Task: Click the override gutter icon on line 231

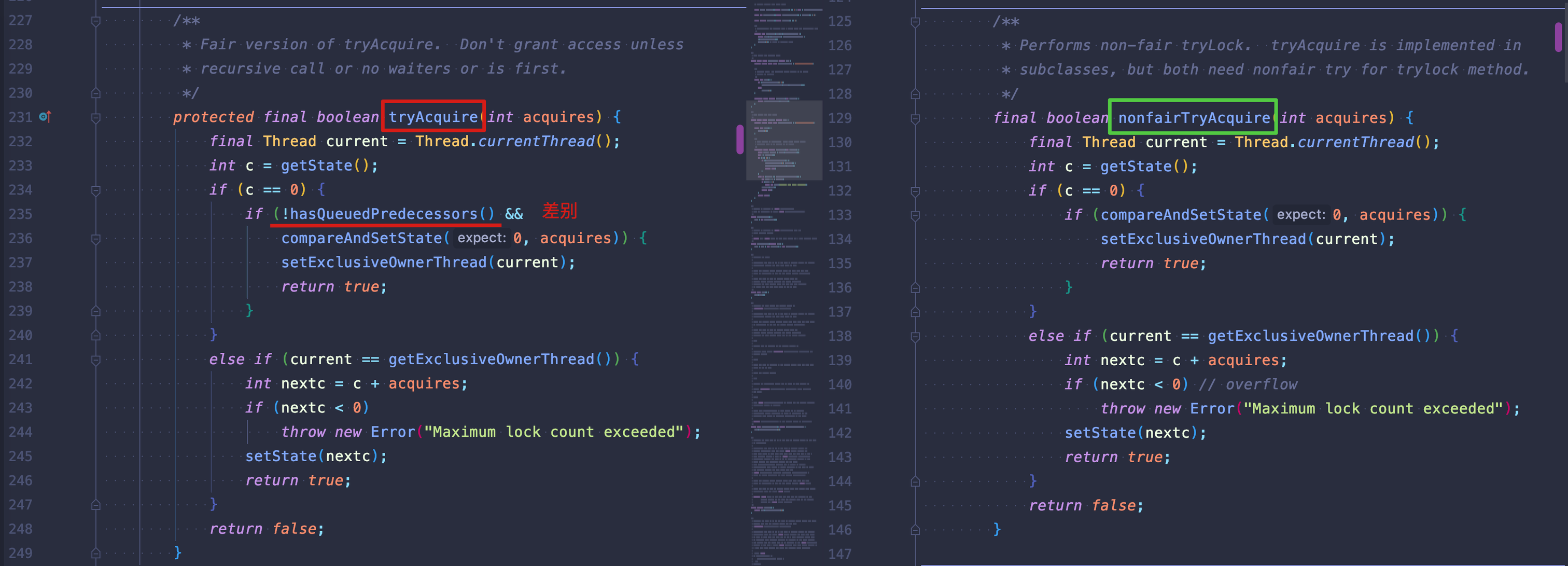Action: [45, 116]
